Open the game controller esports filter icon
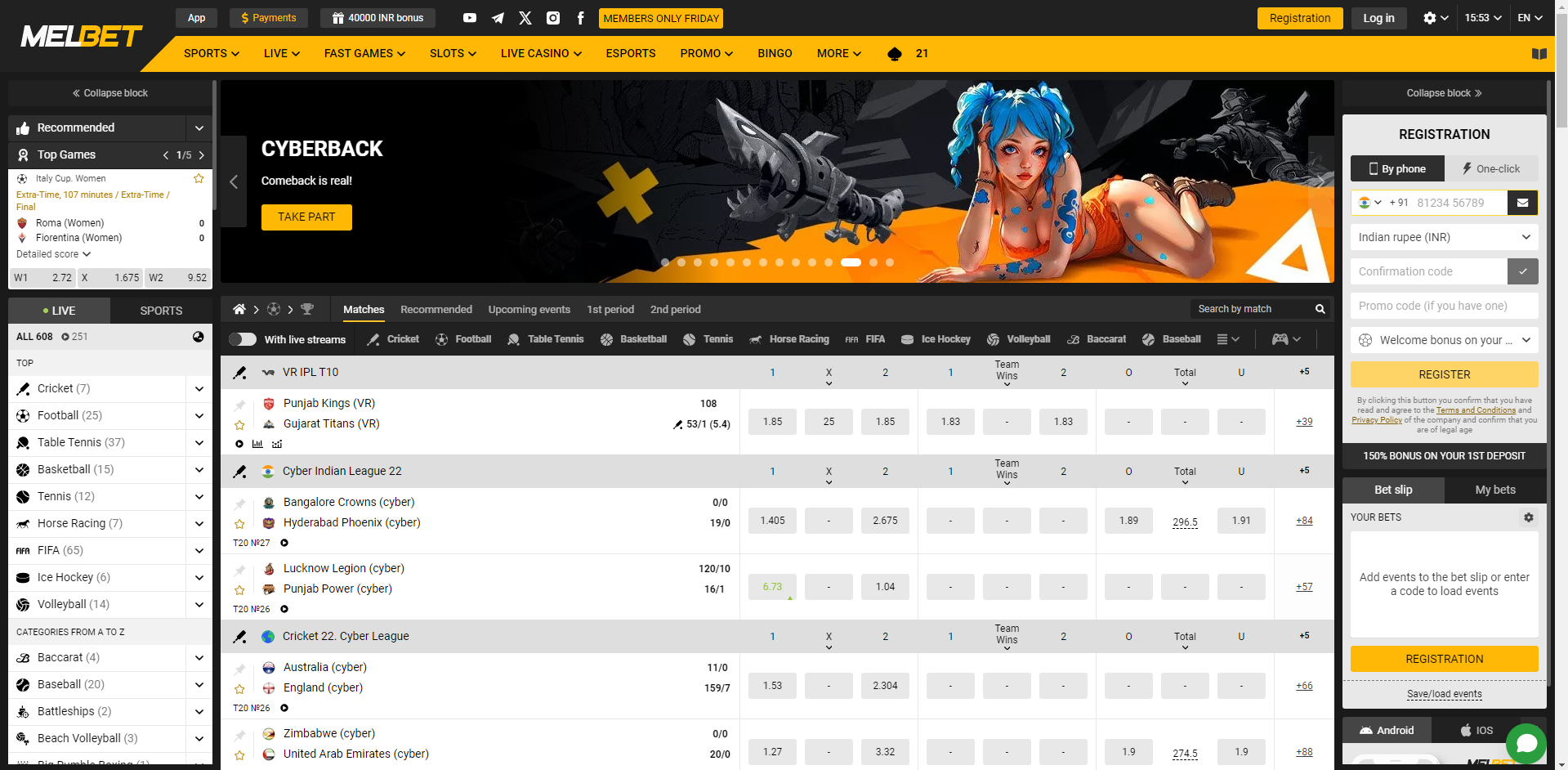This screenshot has width=1568, height=770. (1280, 339)
